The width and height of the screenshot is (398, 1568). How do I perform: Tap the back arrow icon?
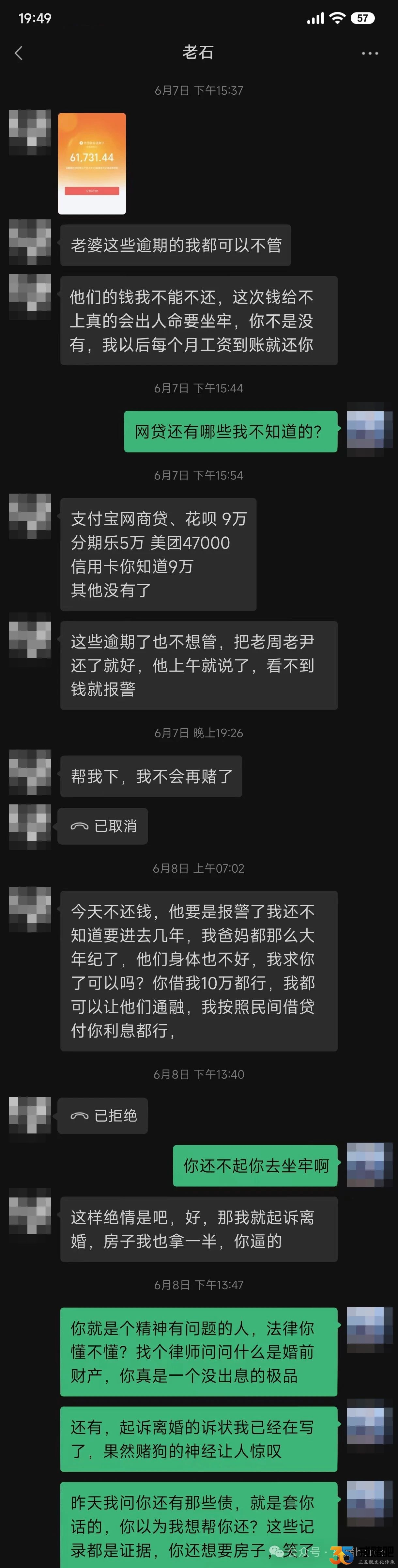(18, 53)
